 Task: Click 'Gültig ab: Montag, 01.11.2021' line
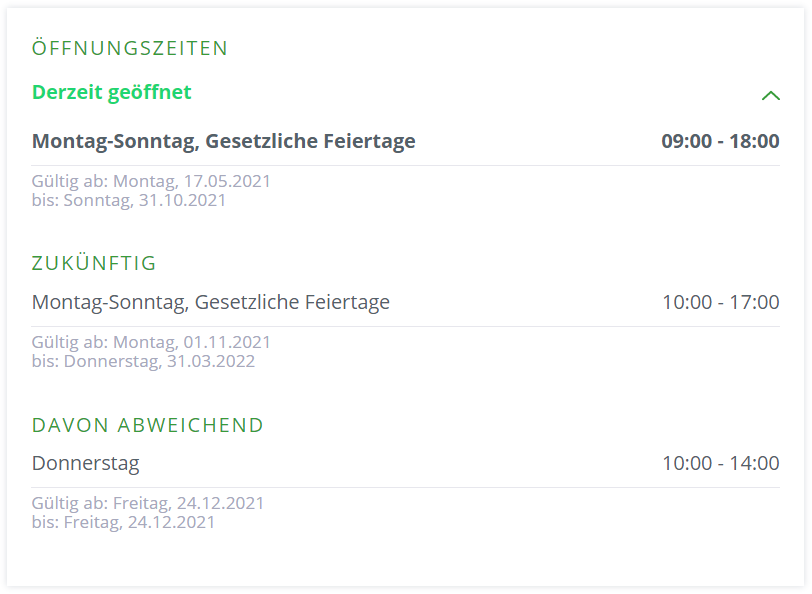tap(151, 342)
